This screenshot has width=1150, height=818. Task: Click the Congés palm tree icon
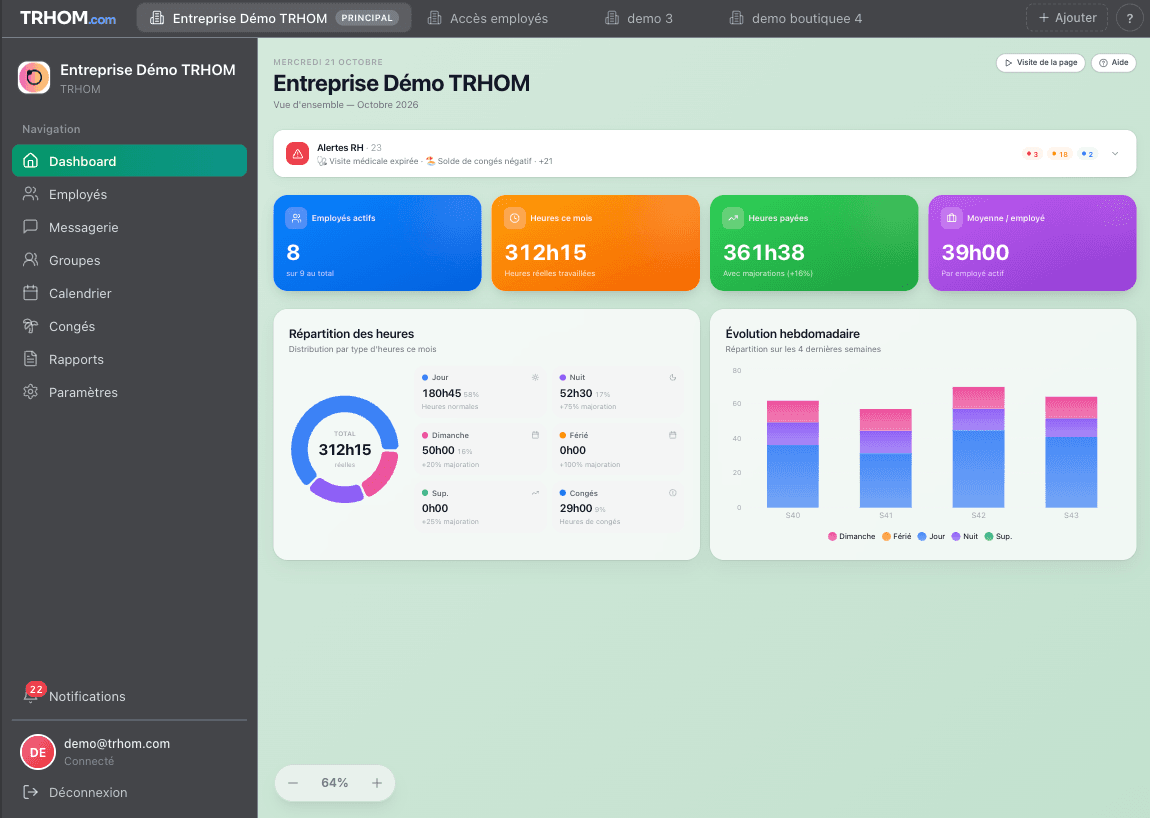pyautogui.click(x=30, y=326)
